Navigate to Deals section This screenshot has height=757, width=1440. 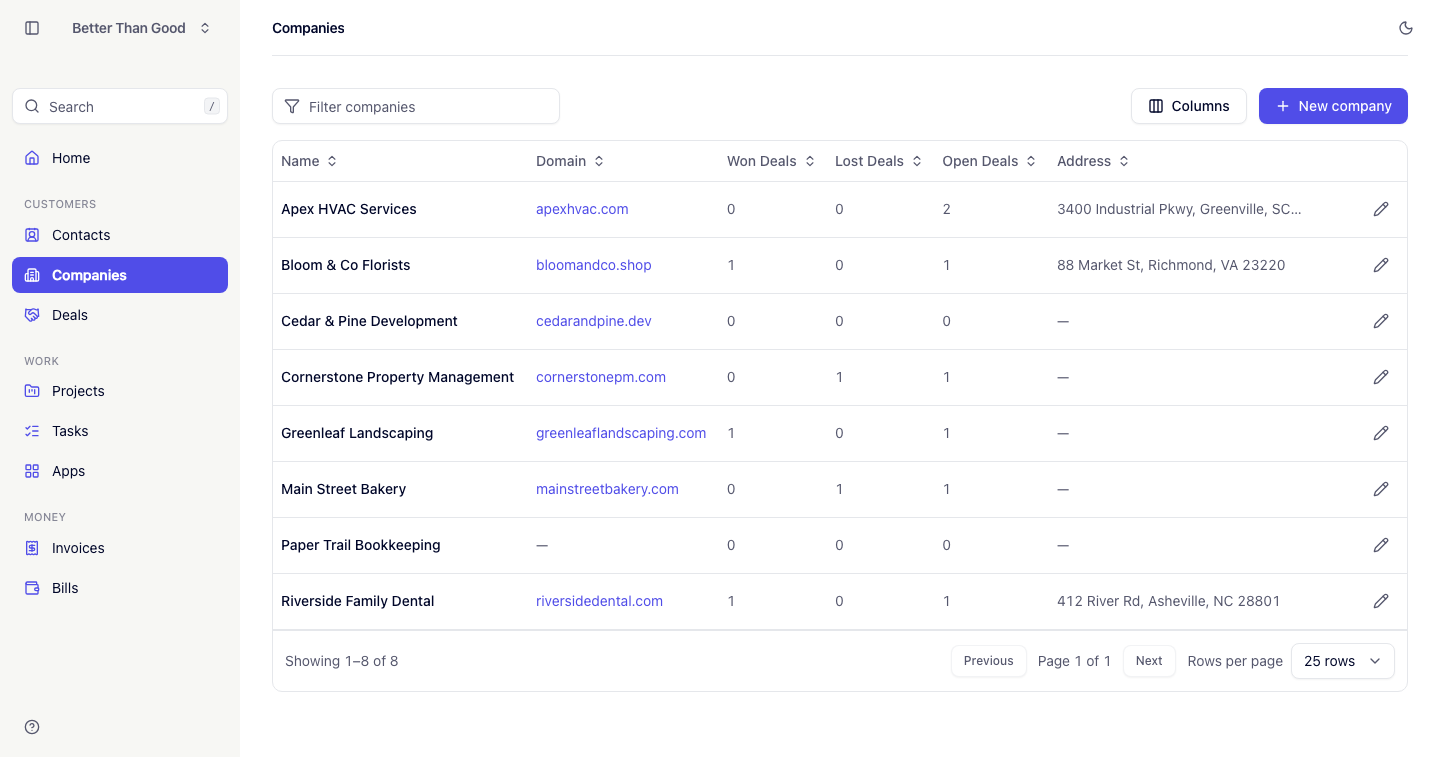point(120,315)
